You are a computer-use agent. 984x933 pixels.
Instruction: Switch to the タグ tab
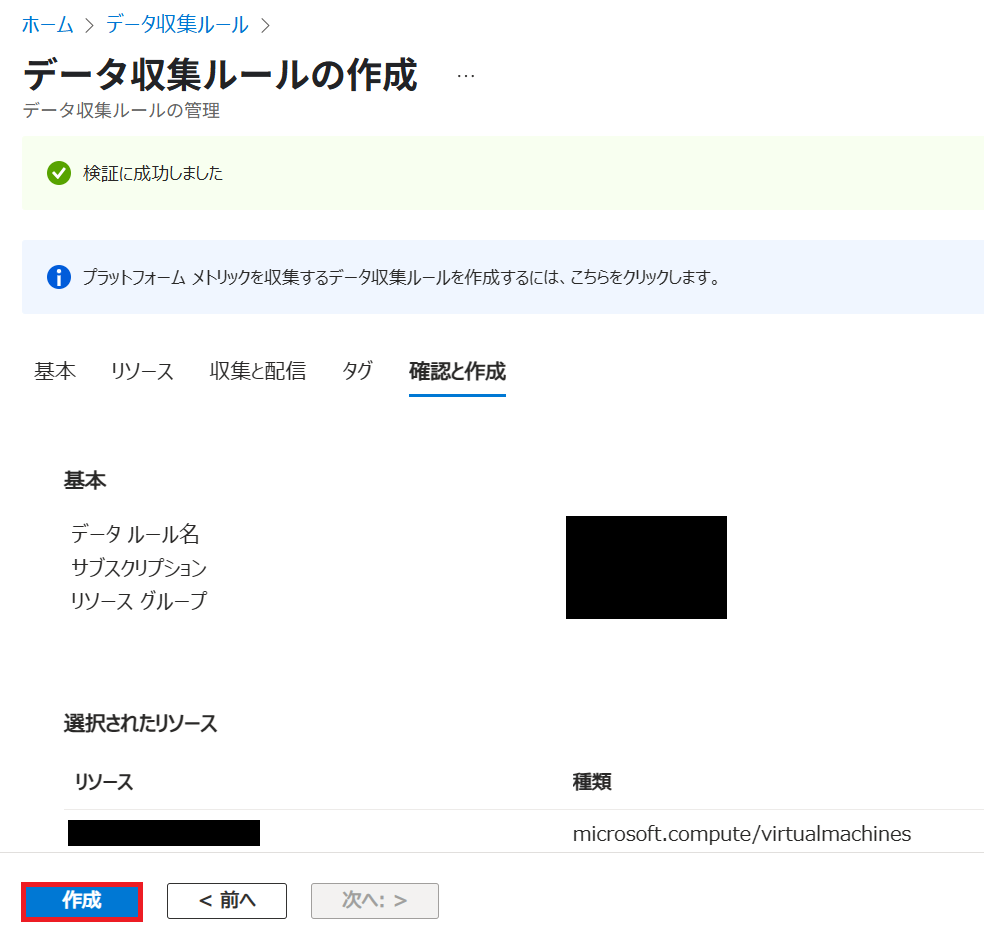coord(357,371)
